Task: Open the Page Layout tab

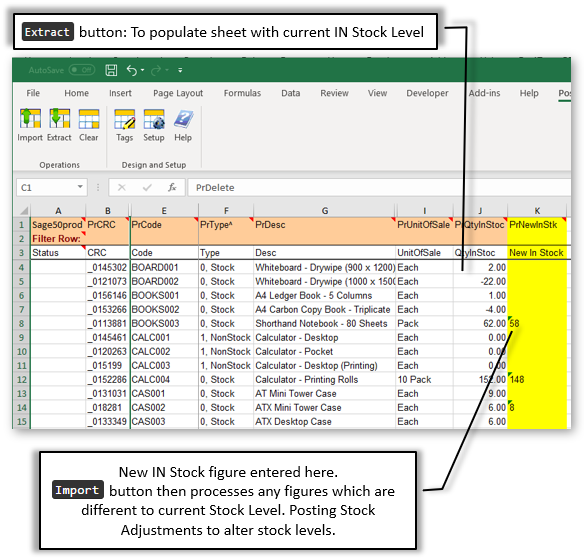Action: [x=178, y=93]
